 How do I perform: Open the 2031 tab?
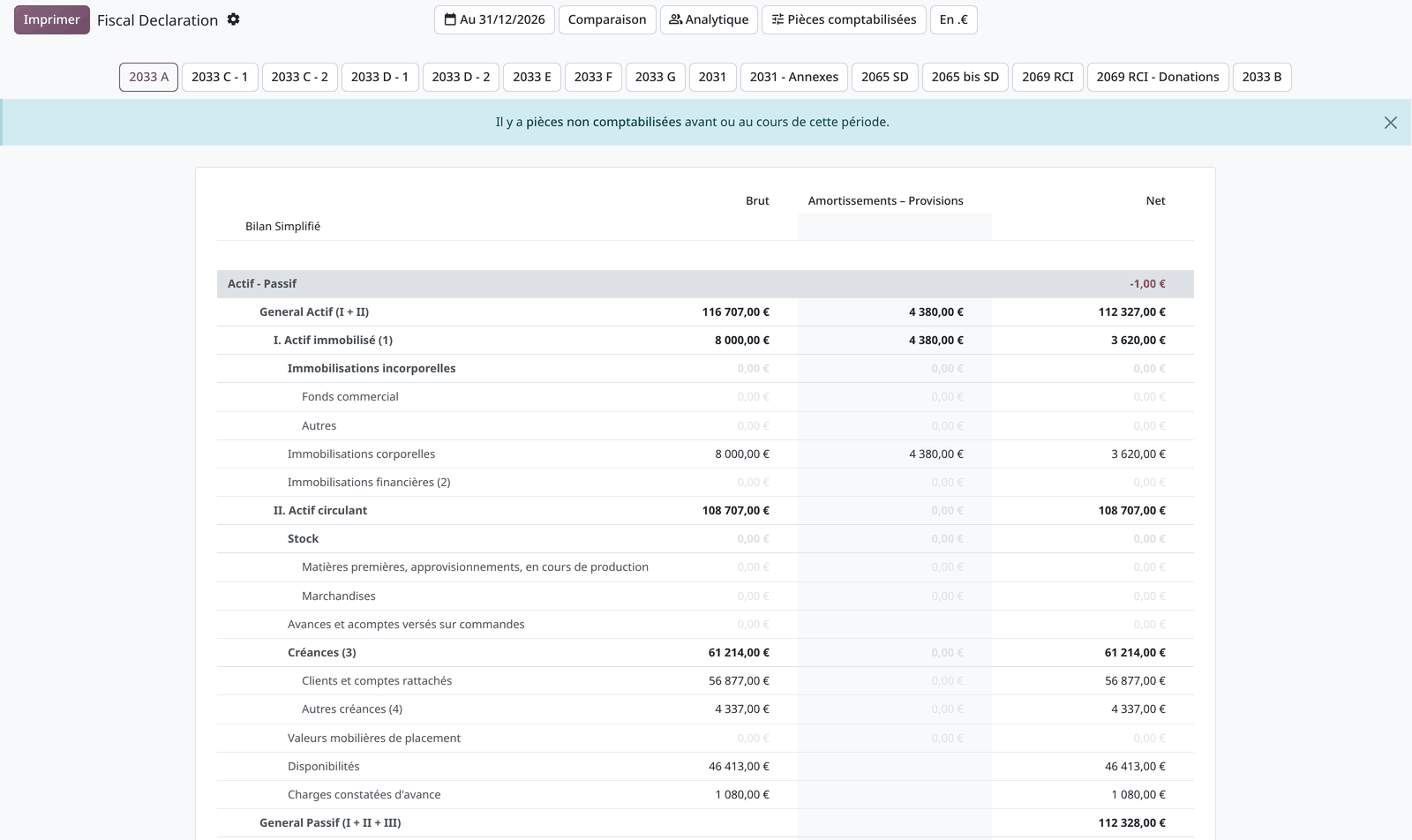click(x=712, y=77)
